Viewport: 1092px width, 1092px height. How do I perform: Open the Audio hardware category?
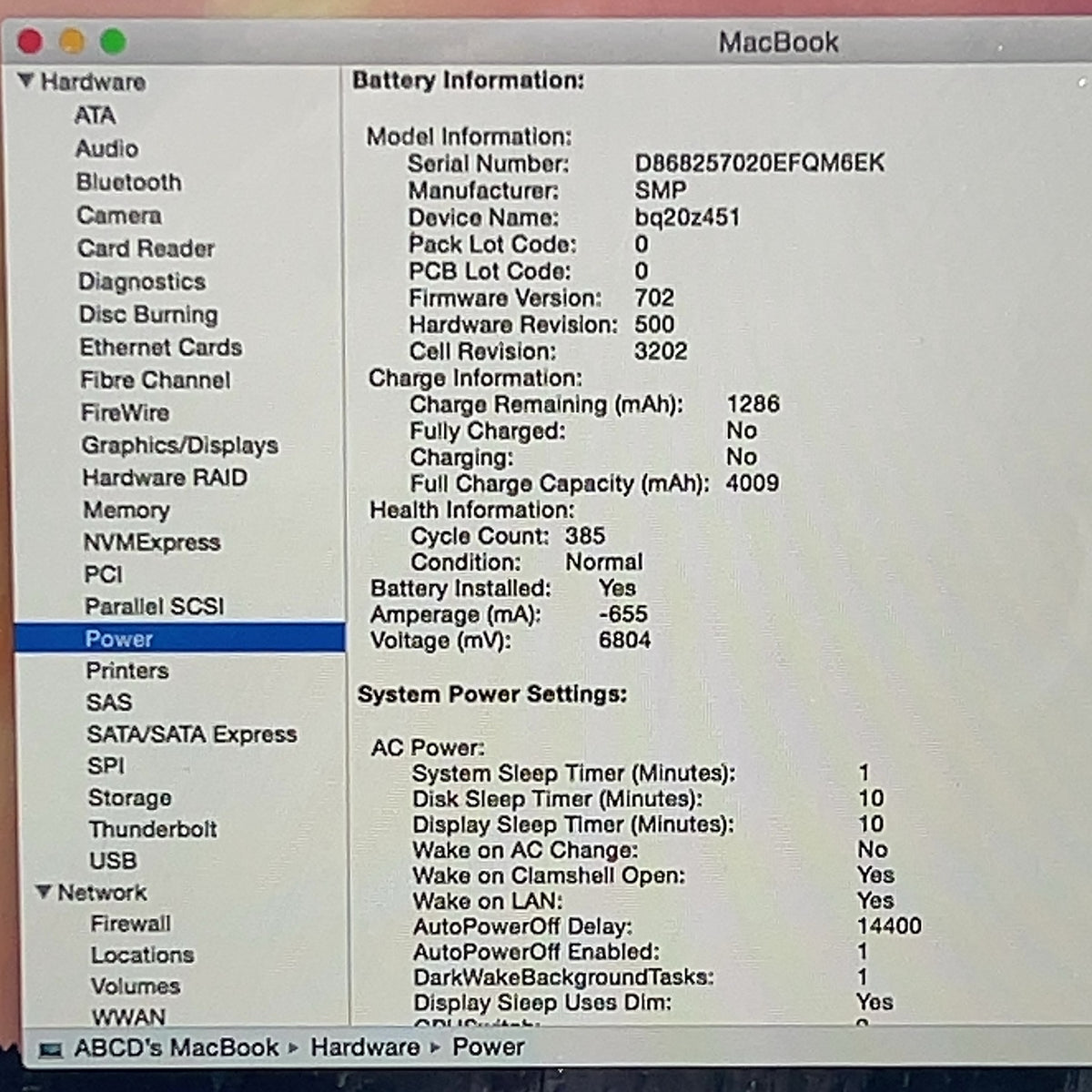(107, 148)
